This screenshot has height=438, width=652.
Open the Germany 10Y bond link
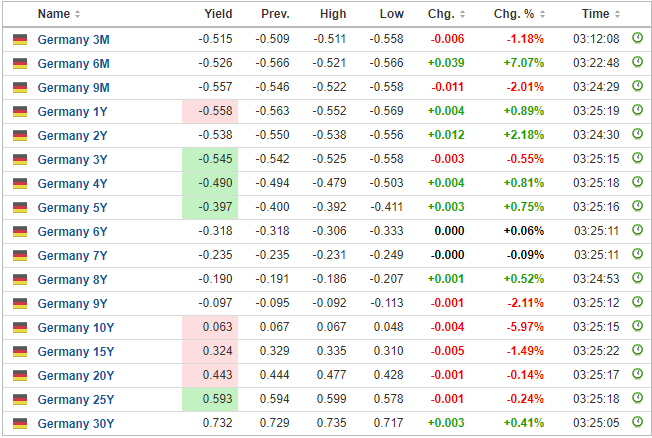[x=75, y=327]
